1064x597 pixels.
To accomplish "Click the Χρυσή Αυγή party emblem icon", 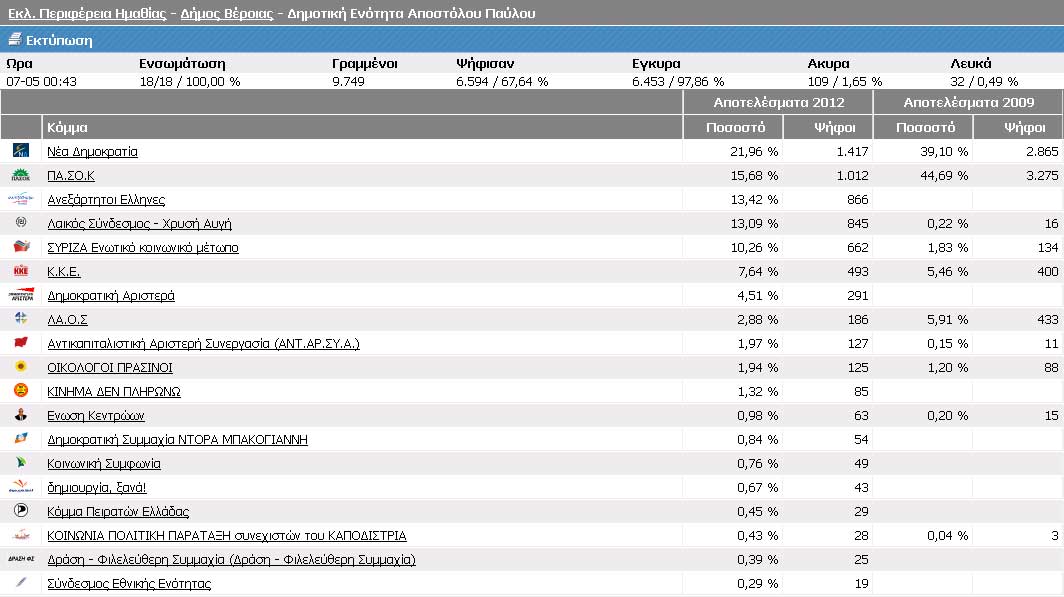I will [21, 223].
